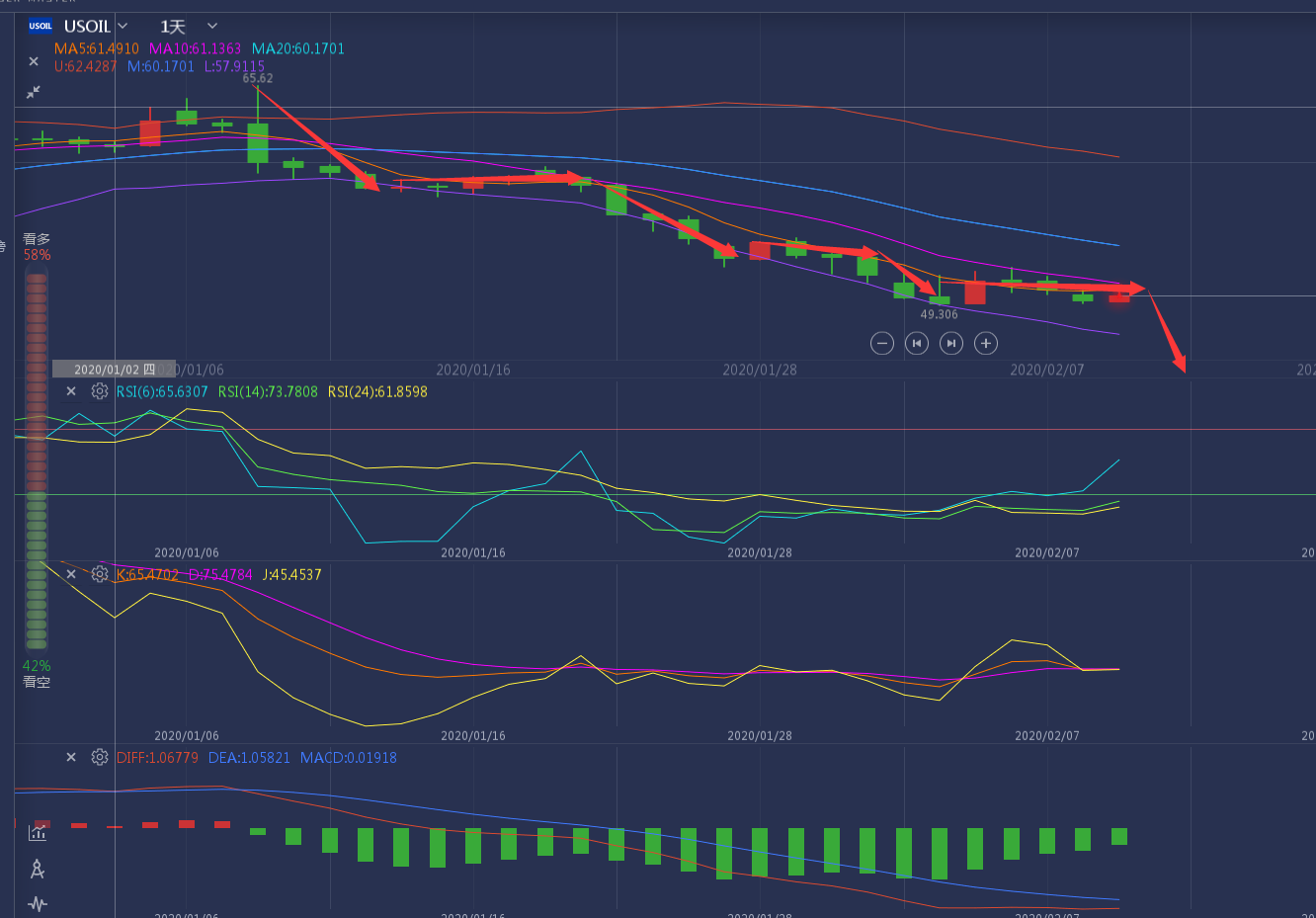Image resolution: width=1316 pixels, height=918 pixels.
Task: Click the D:75.4784 label
Action: pos(220,574)
